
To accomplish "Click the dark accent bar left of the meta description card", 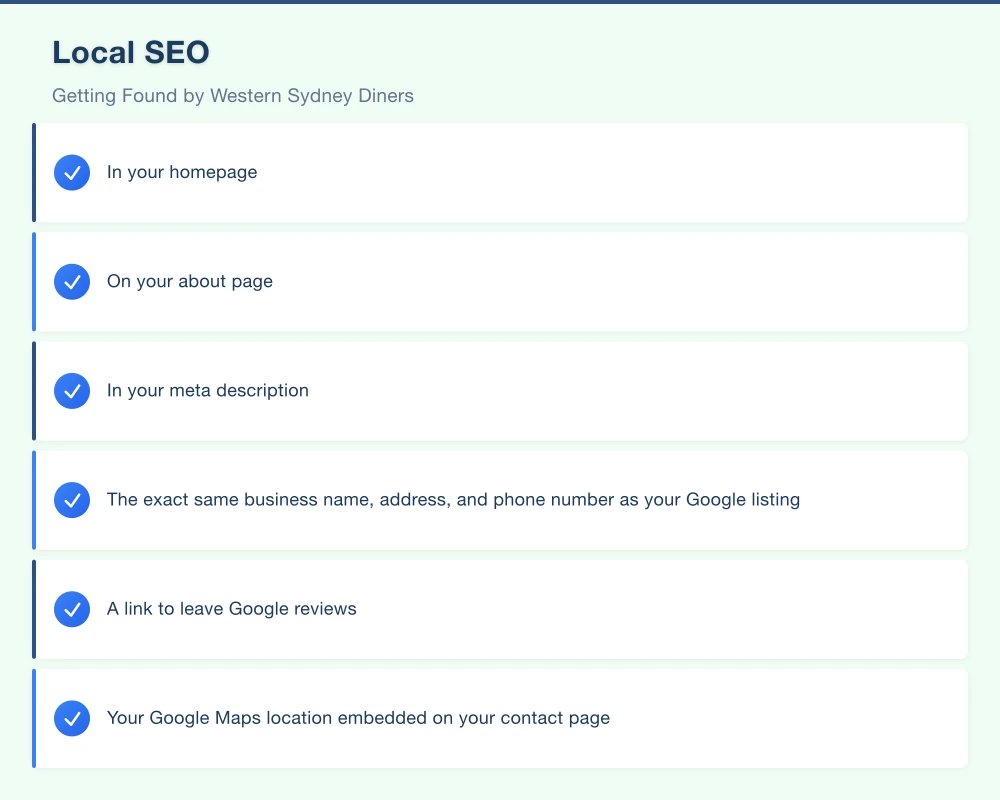I will [34, 390].
